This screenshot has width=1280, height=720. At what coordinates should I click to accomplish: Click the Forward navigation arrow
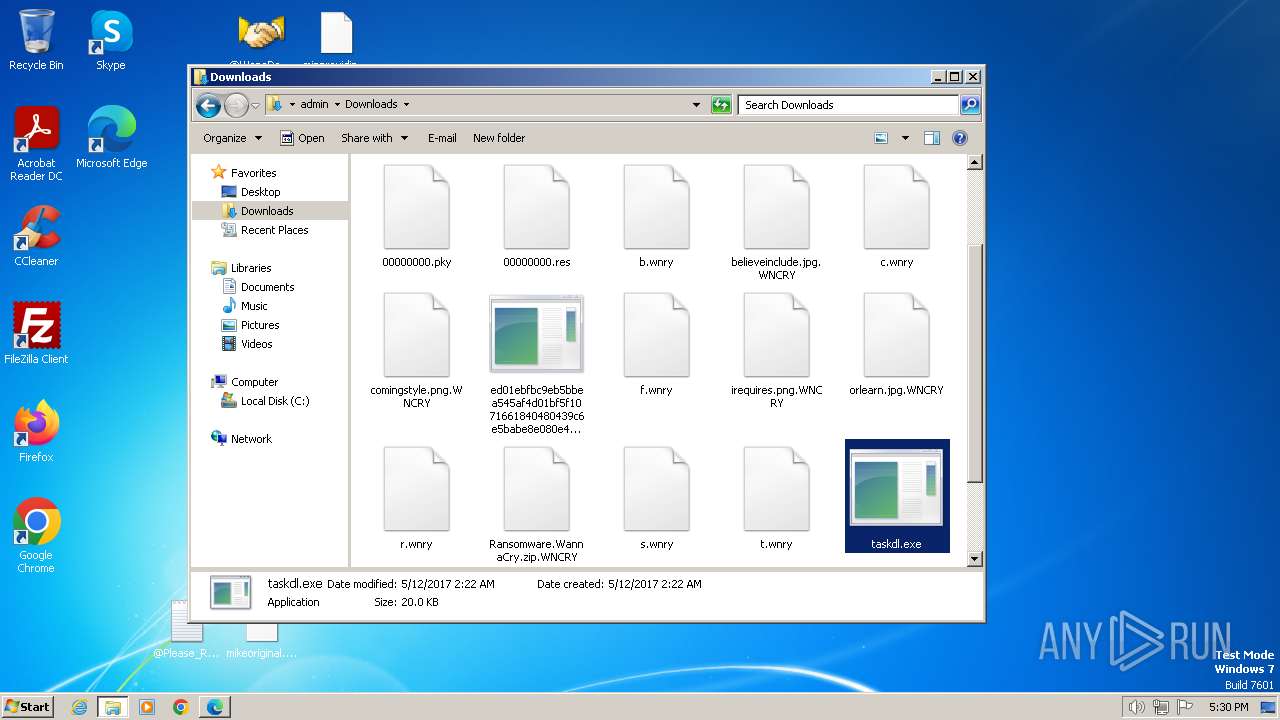(x=236, y=104)
